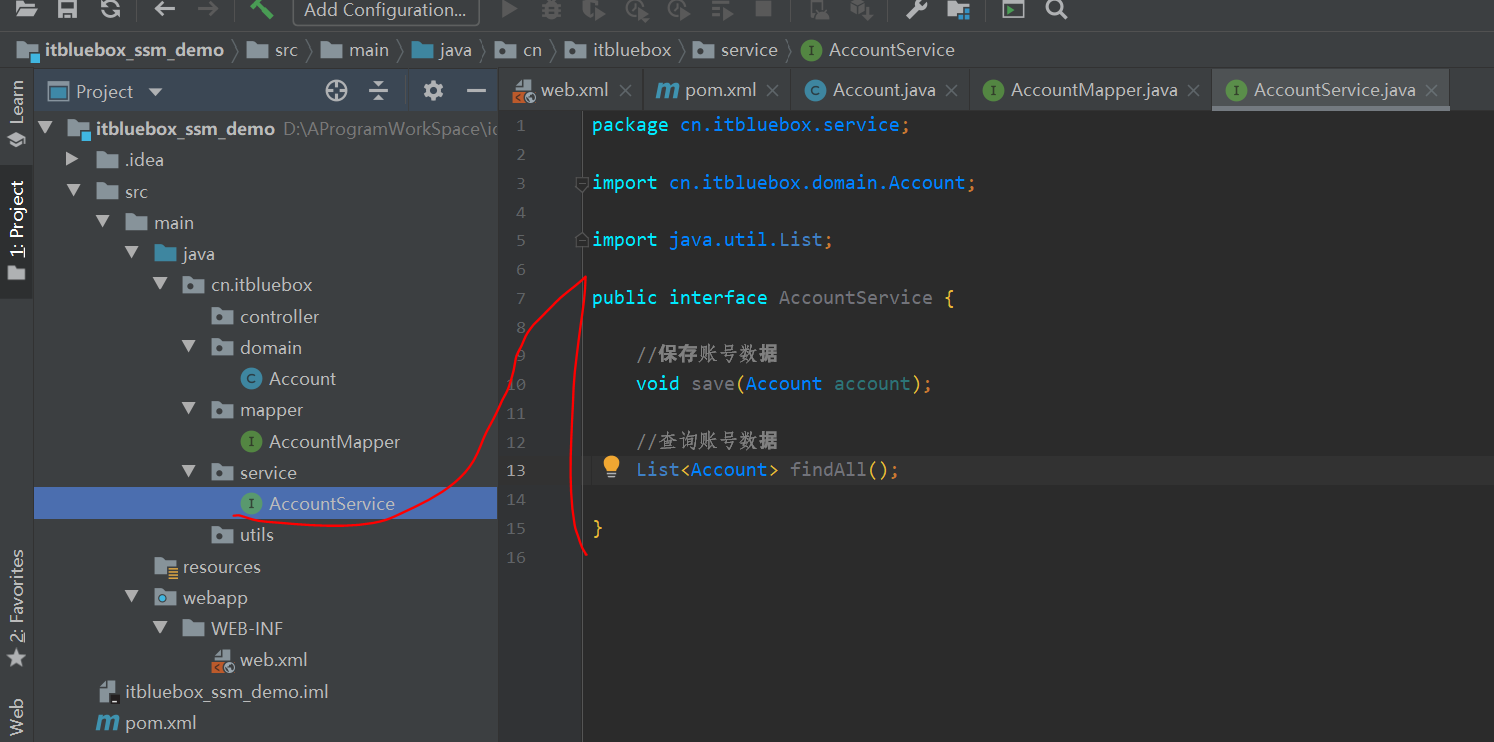Viewport: 1494px width, 742px height.
Task: Open Search Everywhere magnifier icon
Action: pos(1056,9)
